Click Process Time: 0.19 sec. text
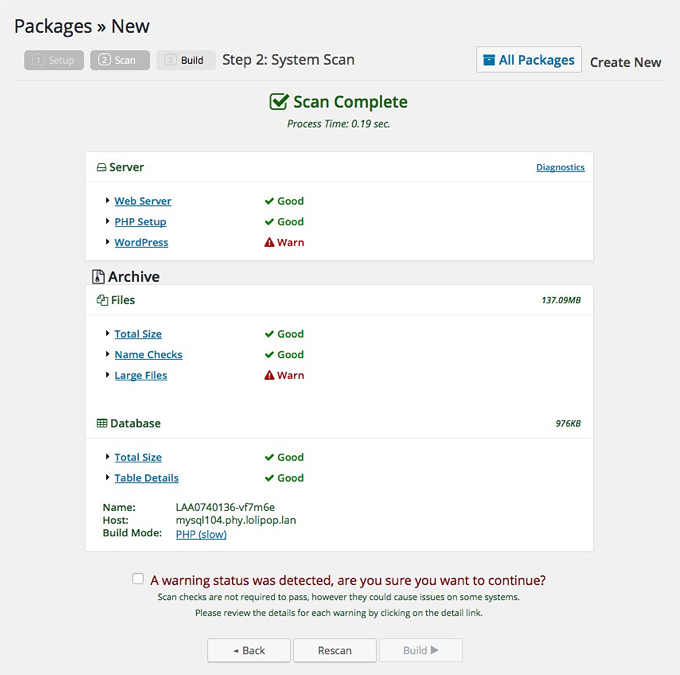680x675 pixels. click(x=339, y=124)
